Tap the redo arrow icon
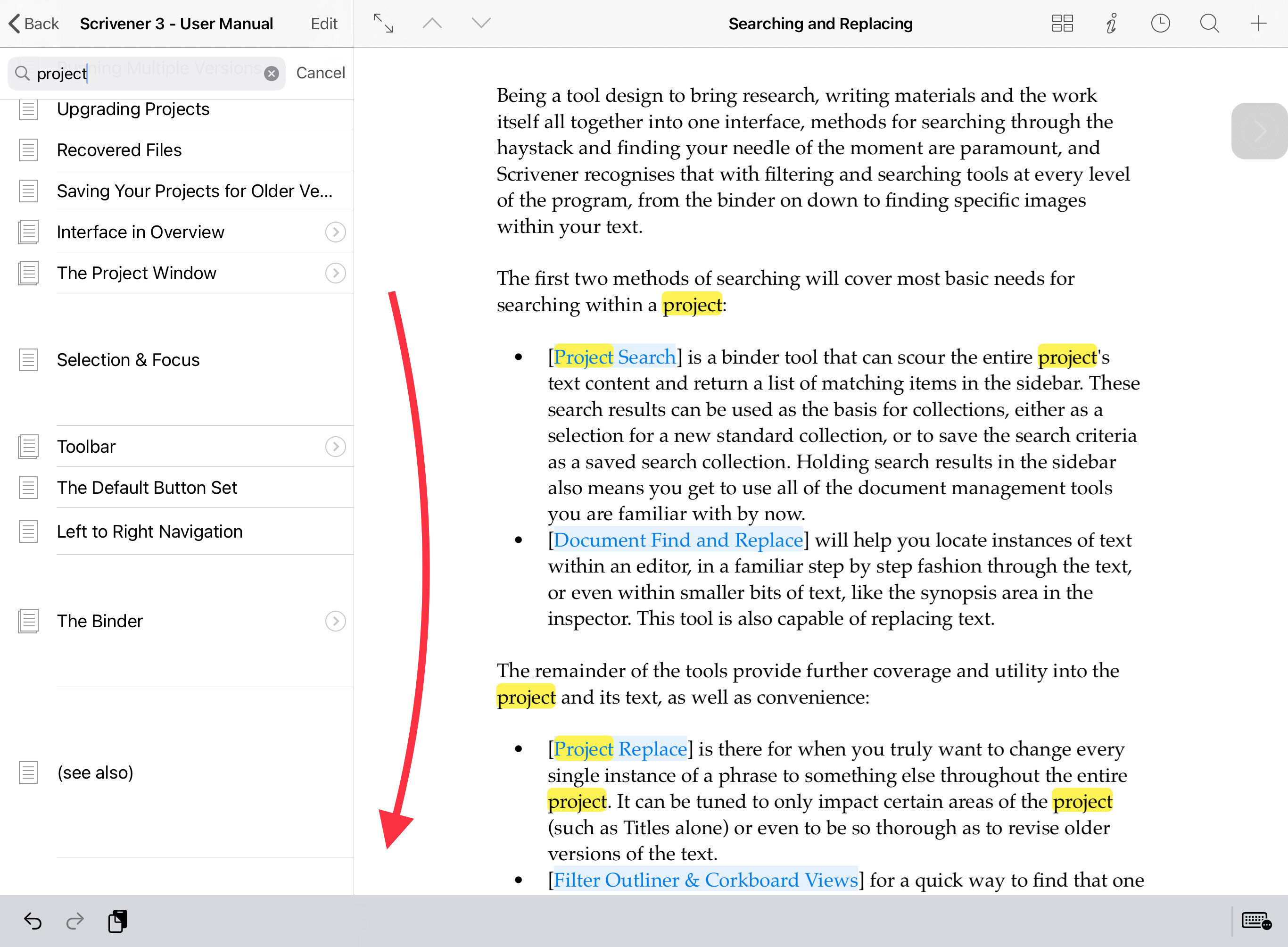Image resolution: width=1288 pixels, height=947 pixels. (x=75, y=921)
